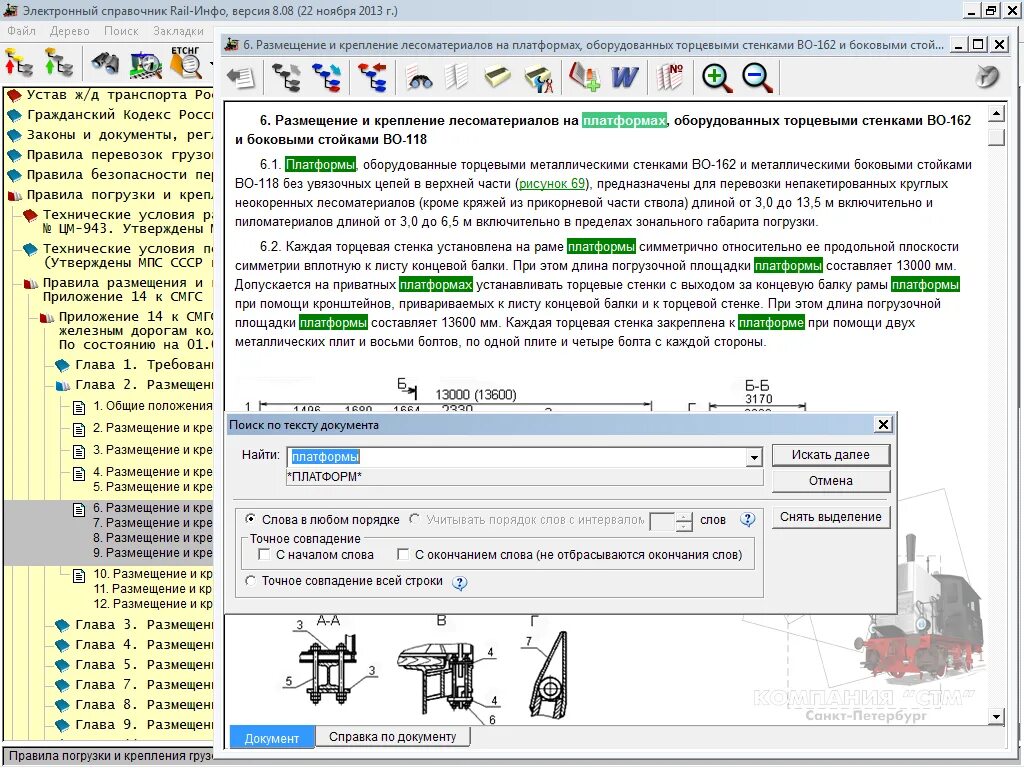Click the up arrow of word interval spinner

point(683,517)
